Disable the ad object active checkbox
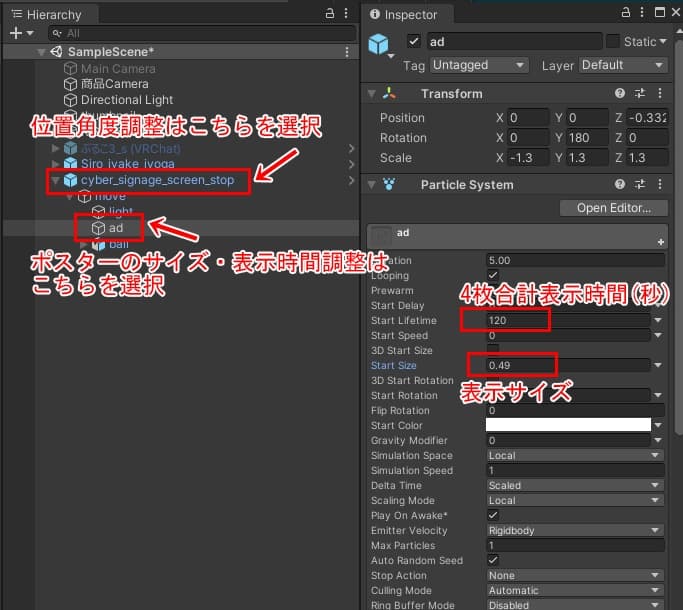683x610 pixels. tap(414, 42)
